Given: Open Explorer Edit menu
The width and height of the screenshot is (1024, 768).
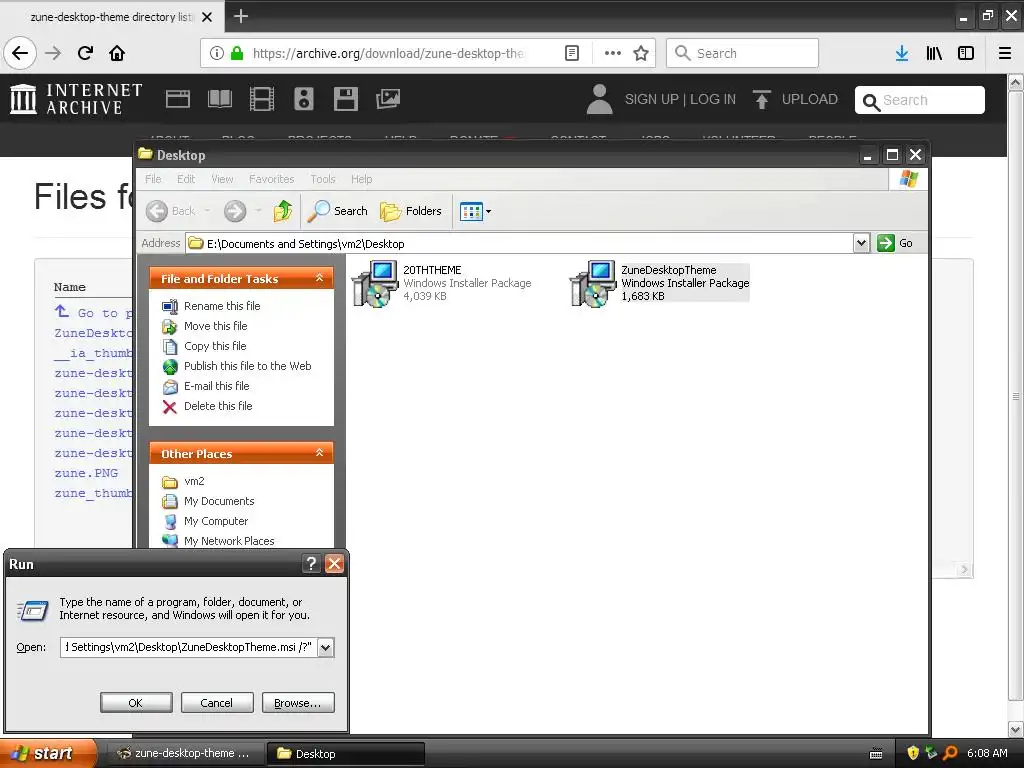Looking at the screenshot, I should [186, 179].
